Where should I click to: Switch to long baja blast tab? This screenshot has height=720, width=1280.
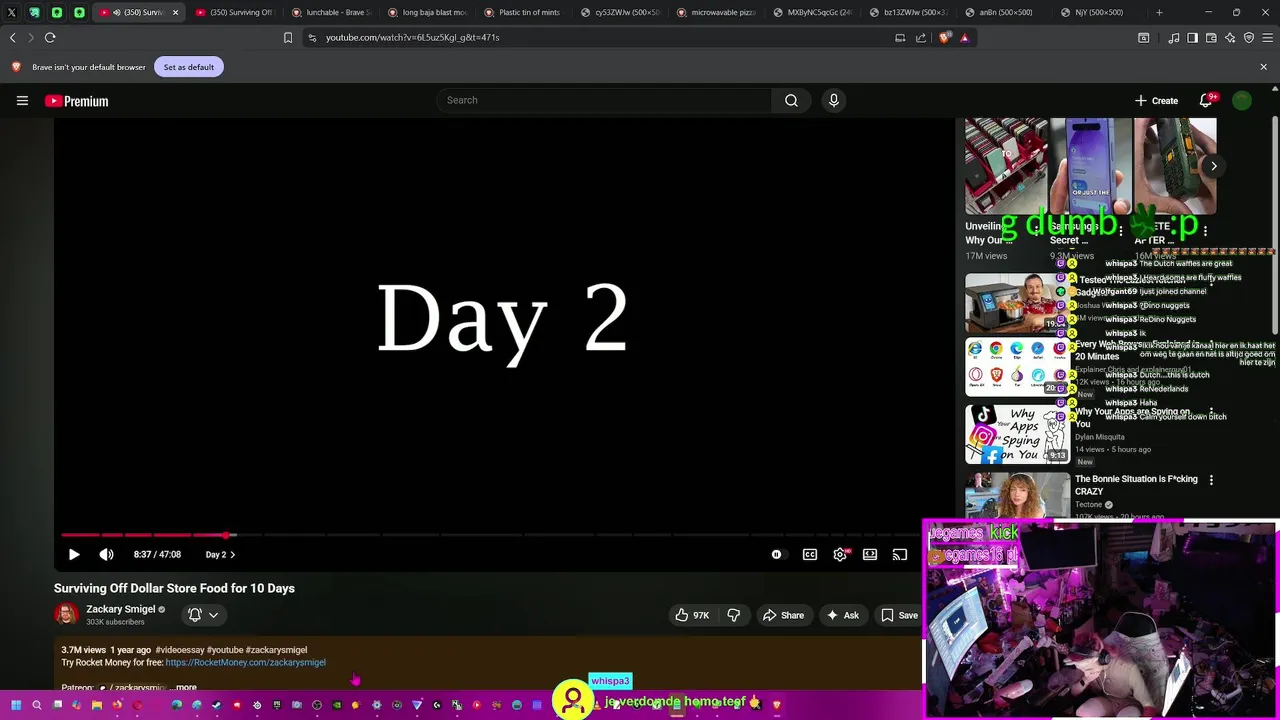pyautogui.click(x=426, y=12)
